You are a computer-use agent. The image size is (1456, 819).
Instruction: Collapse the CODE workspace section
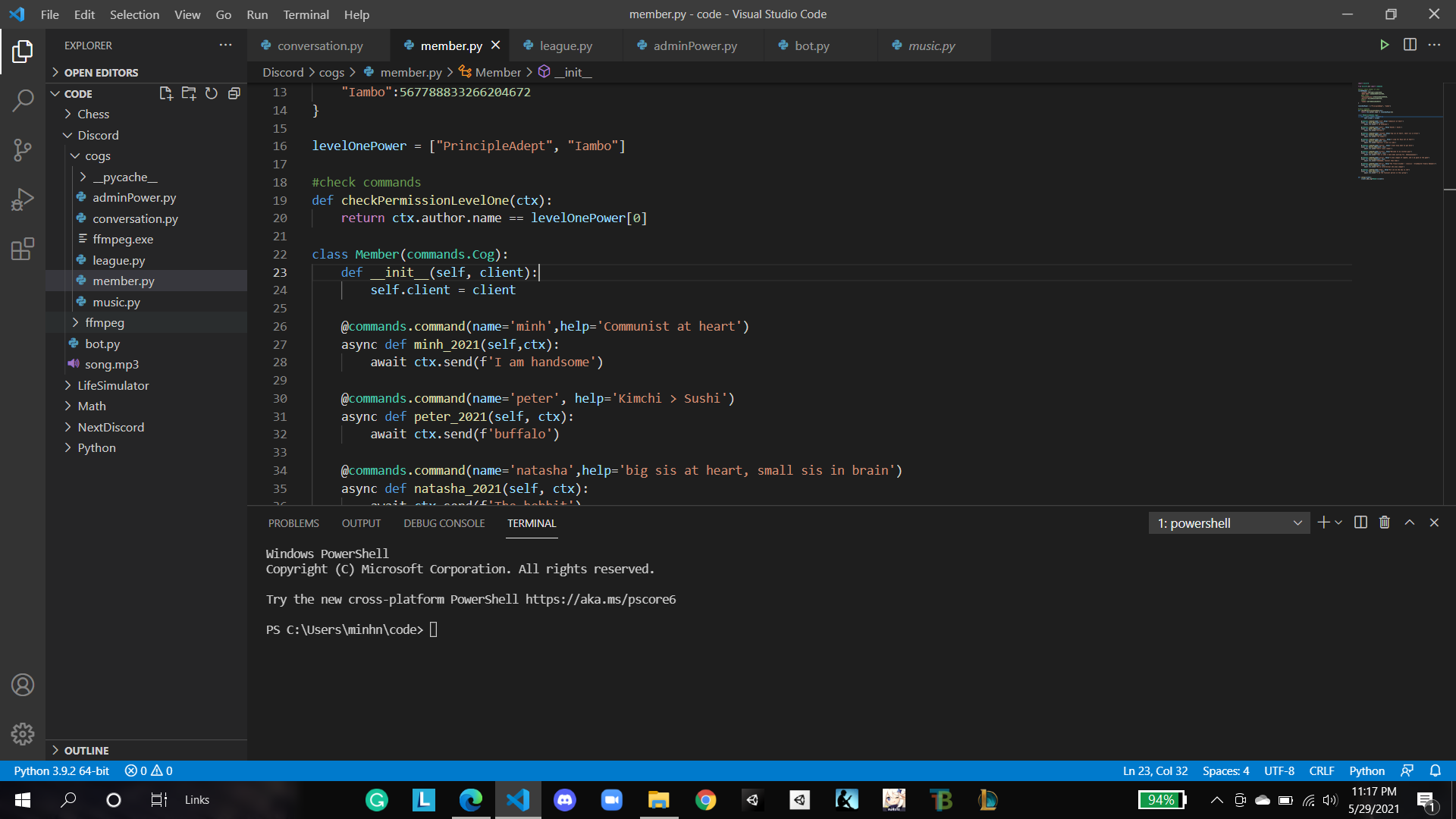78,94
